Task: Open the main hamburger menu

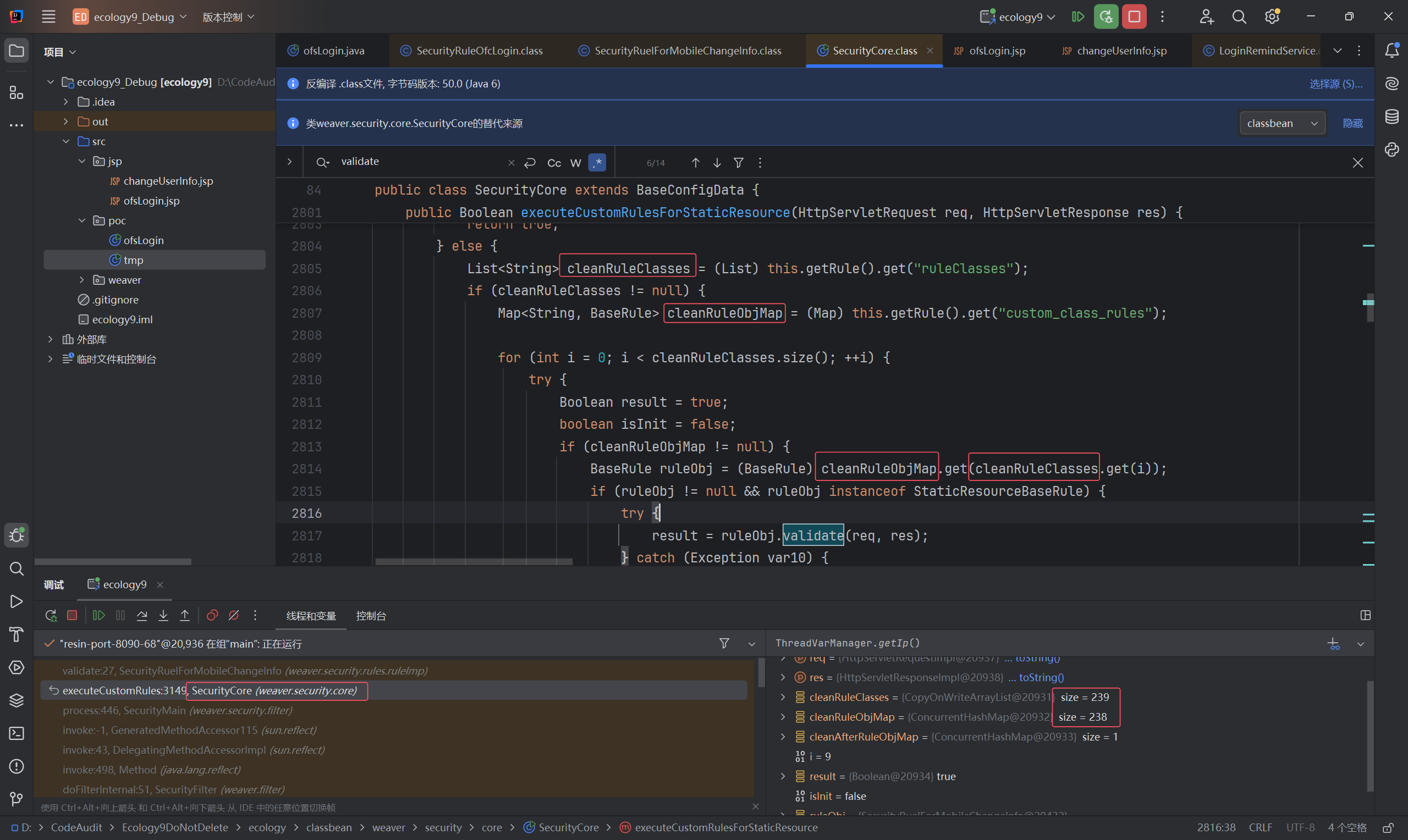Action: [x=49, y=17]
